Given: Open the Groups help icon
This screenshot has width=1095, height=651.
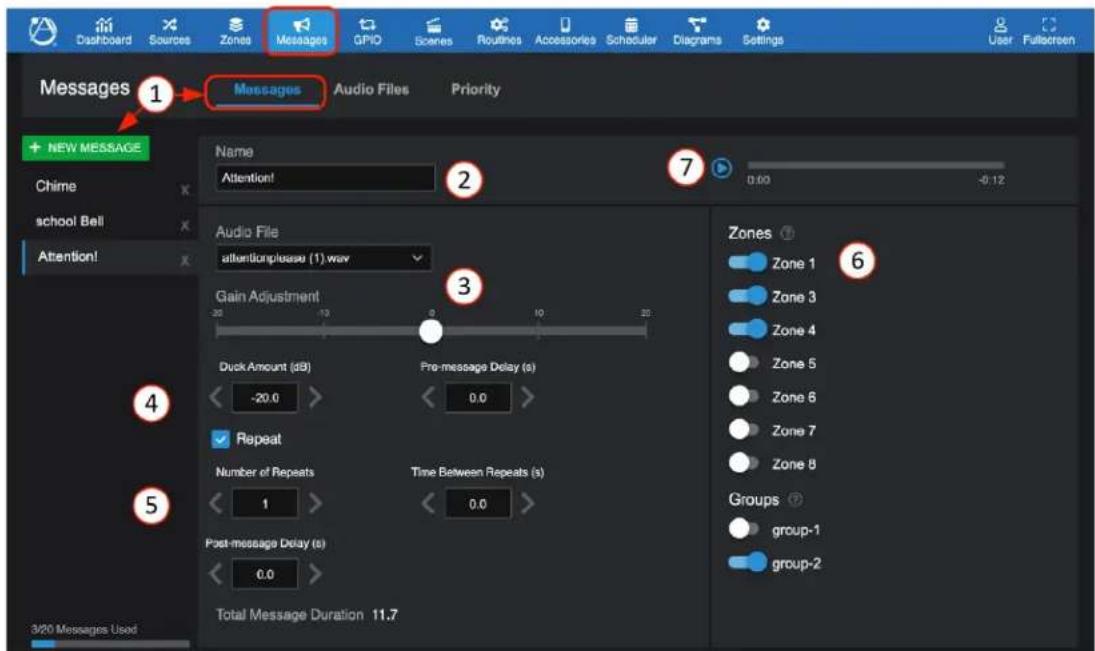Looking at the screenshot, I should 795,499.
